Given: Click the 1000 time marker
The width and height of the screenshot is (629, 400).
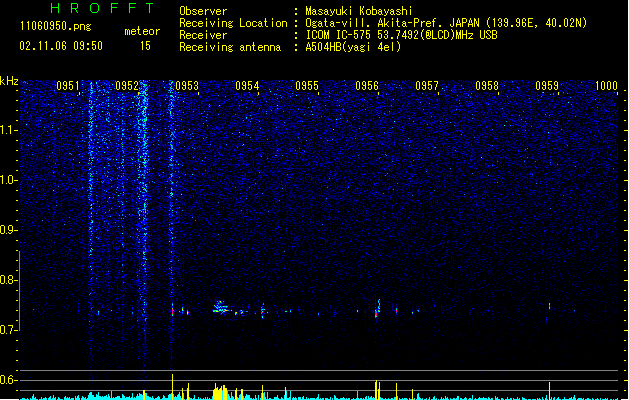Looking at the screenshot, I should [x=606, y=86].
